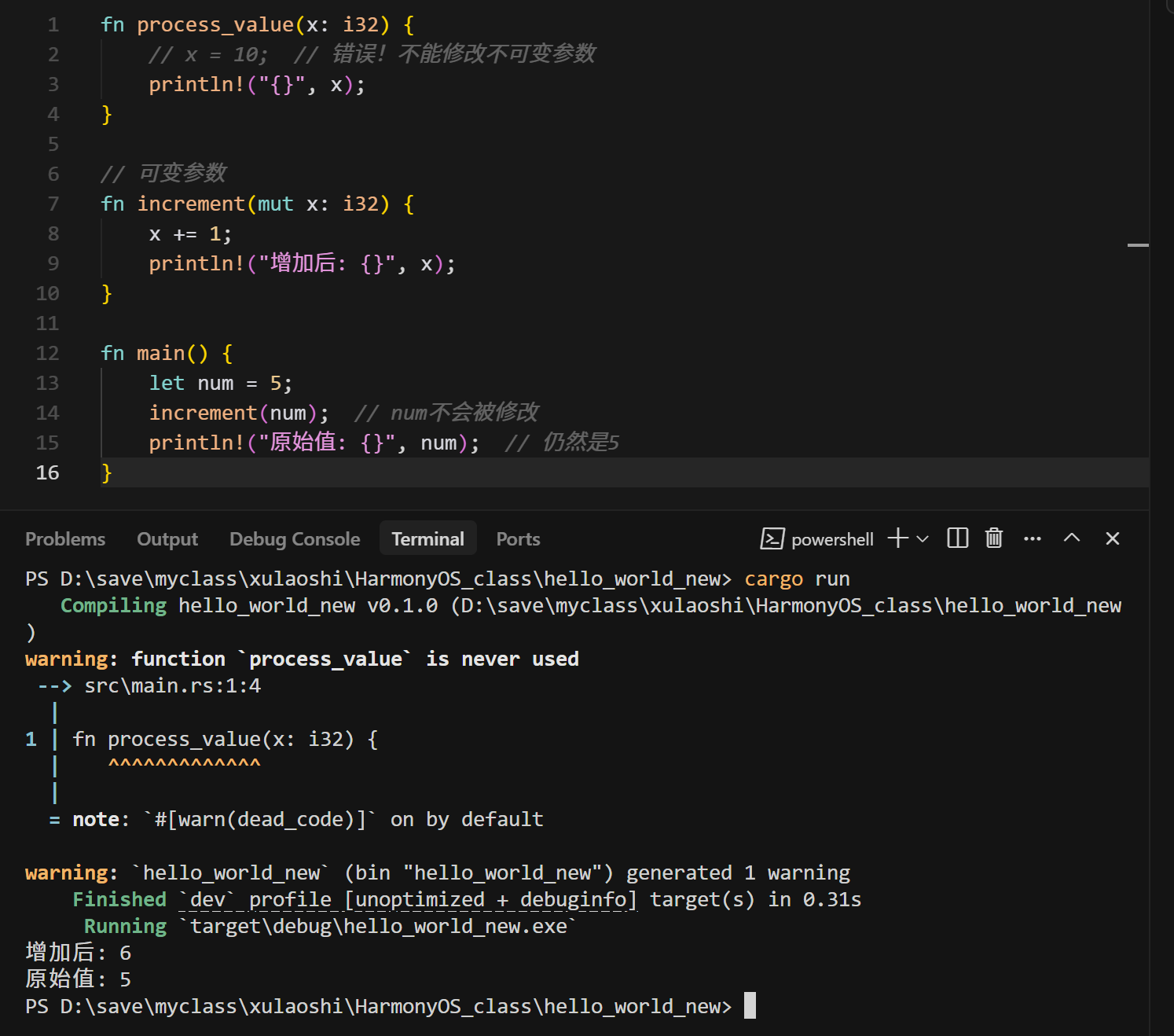The height and width of the screenshot is (1036, 1174).
Task: Click 'generated 1 warning' text in the terminal
Action: click(738, 873)
